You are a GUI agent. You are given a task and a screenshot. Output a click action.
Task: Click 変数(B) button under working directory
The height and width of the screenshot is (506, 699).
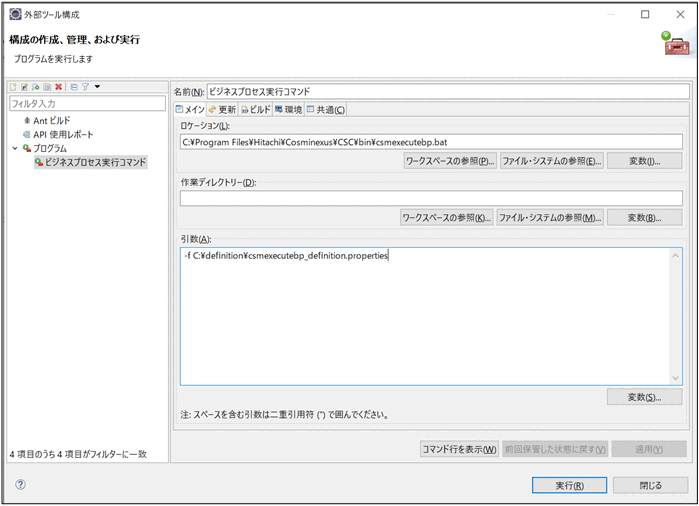click(645, 218)
